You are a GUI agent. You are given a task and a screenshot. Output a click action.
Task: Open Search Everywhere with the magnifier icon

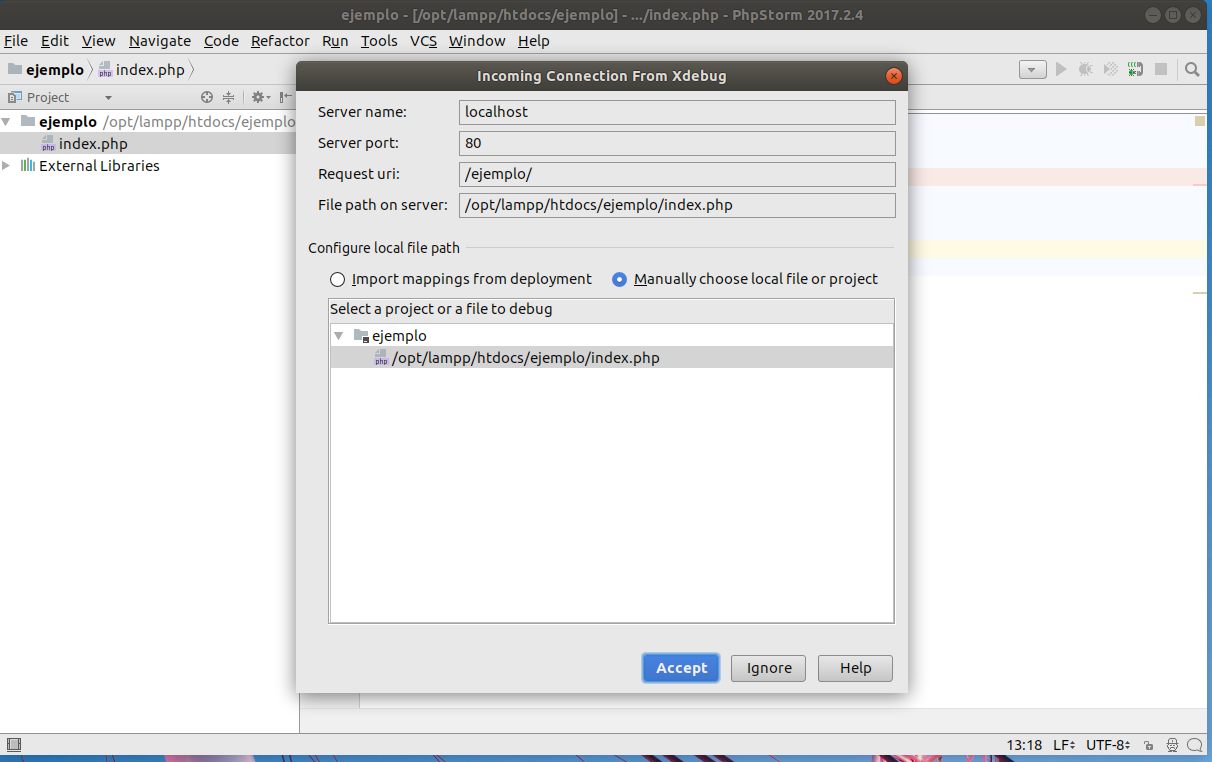click(1193, 70)
